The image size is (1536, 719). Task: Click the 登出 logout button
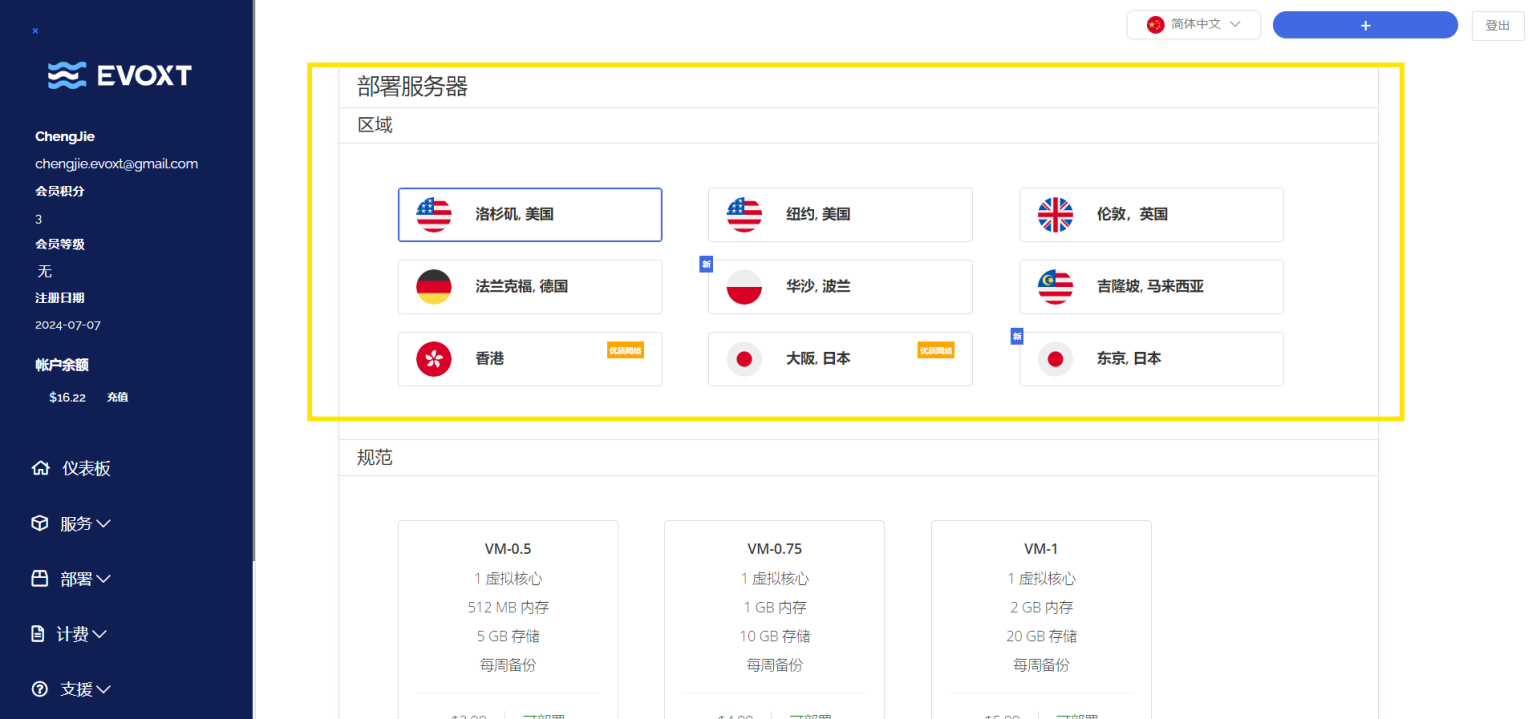(1497, 26)
